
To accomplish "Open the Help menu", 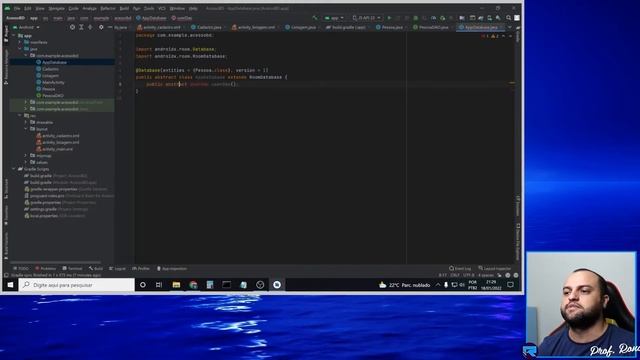I will coord(193,8).
